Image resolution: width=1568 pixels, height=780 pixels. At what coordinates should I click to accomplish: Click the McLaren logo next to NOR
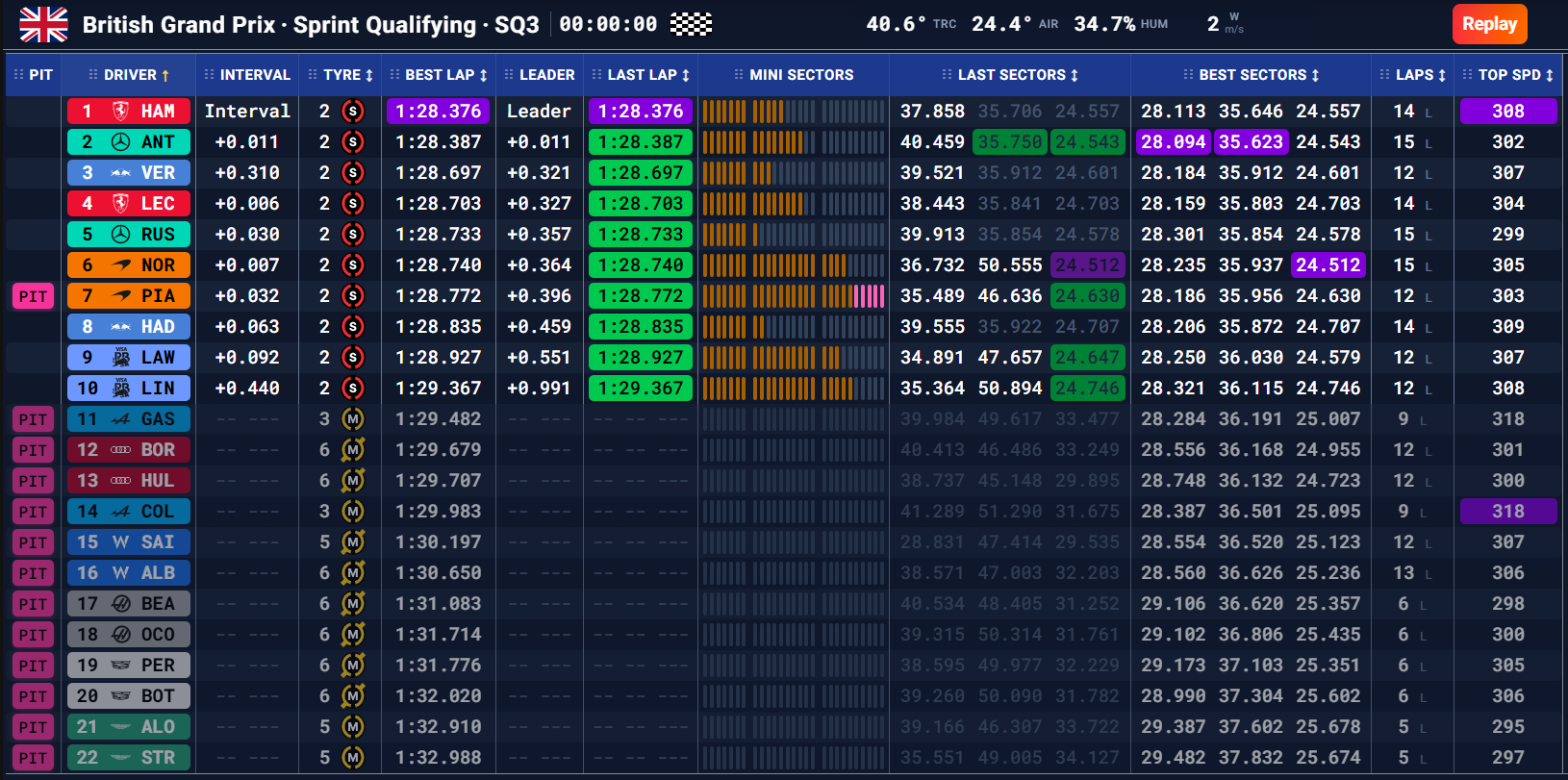coord(120,265)
